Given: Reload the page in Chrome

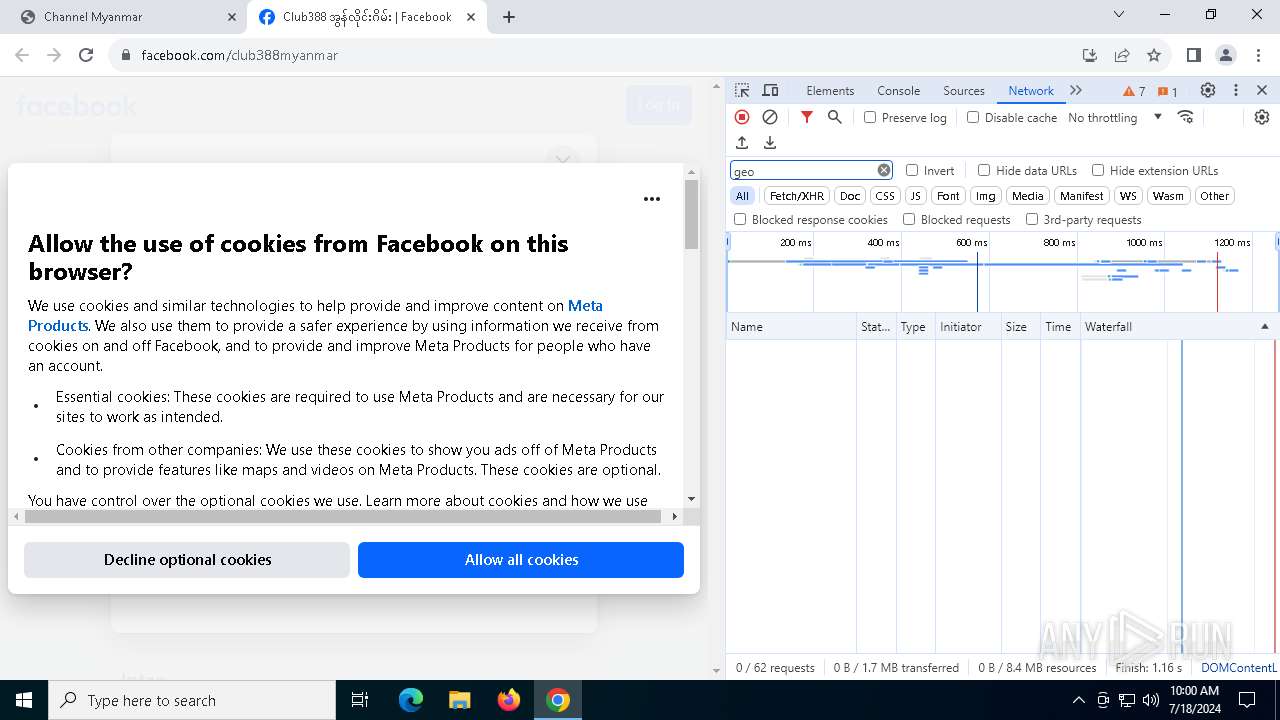Looking at the screenshot, I should [x=86, y=55].
